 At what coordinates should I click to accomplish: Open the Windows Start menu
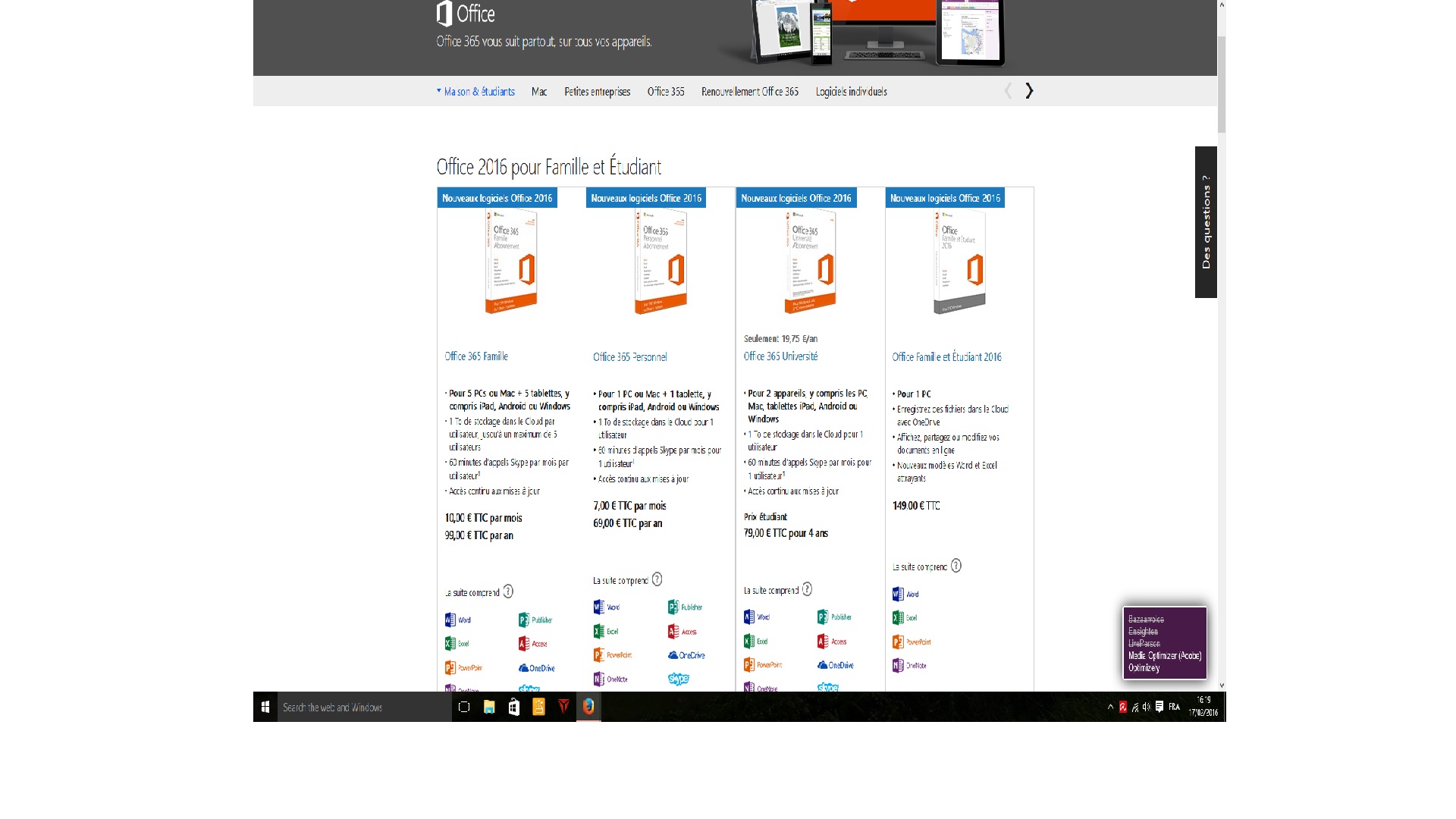pyautogui.click(x=265, y=707)
